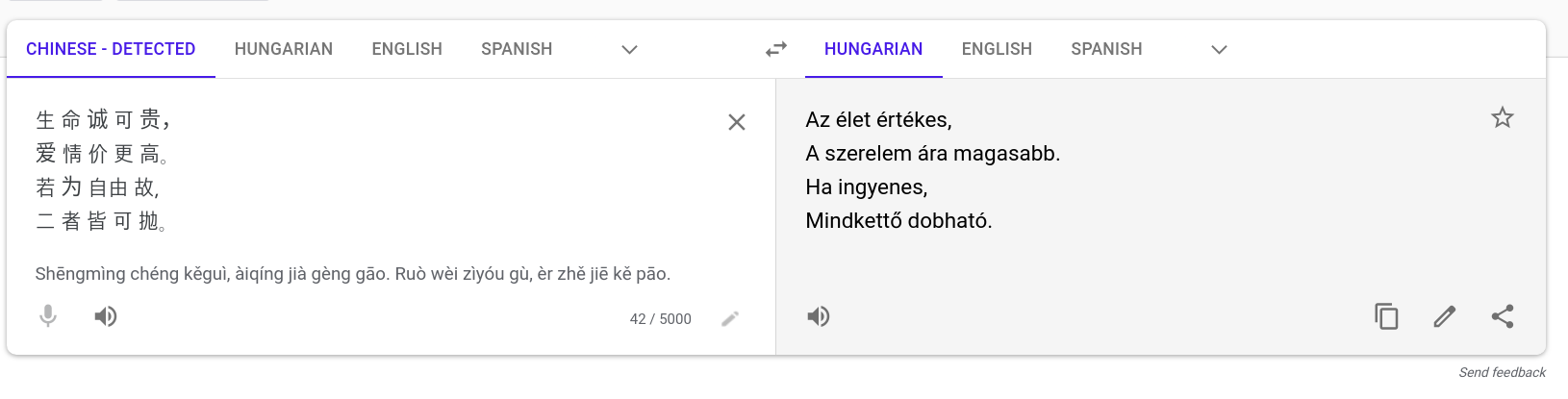Switch source language to Spanish
Viewport: 1568px width, 399px height.
pyautogui.click(x=517, y=49)
